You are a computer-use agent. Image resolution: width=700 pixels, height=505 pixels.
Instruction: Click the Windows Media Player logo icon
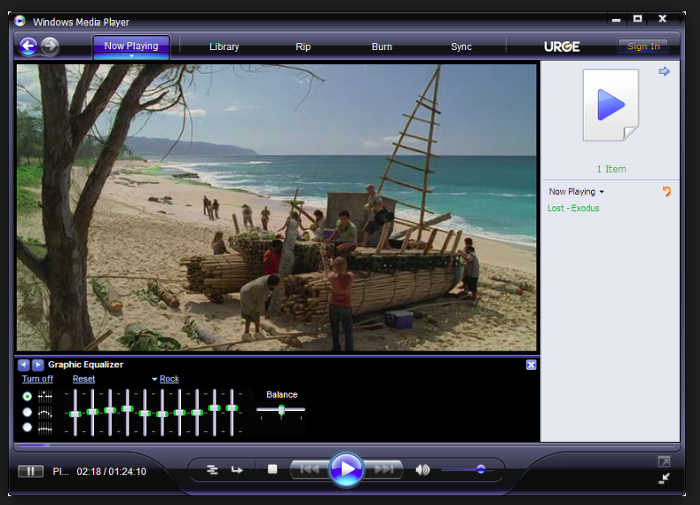pos(20,21)
